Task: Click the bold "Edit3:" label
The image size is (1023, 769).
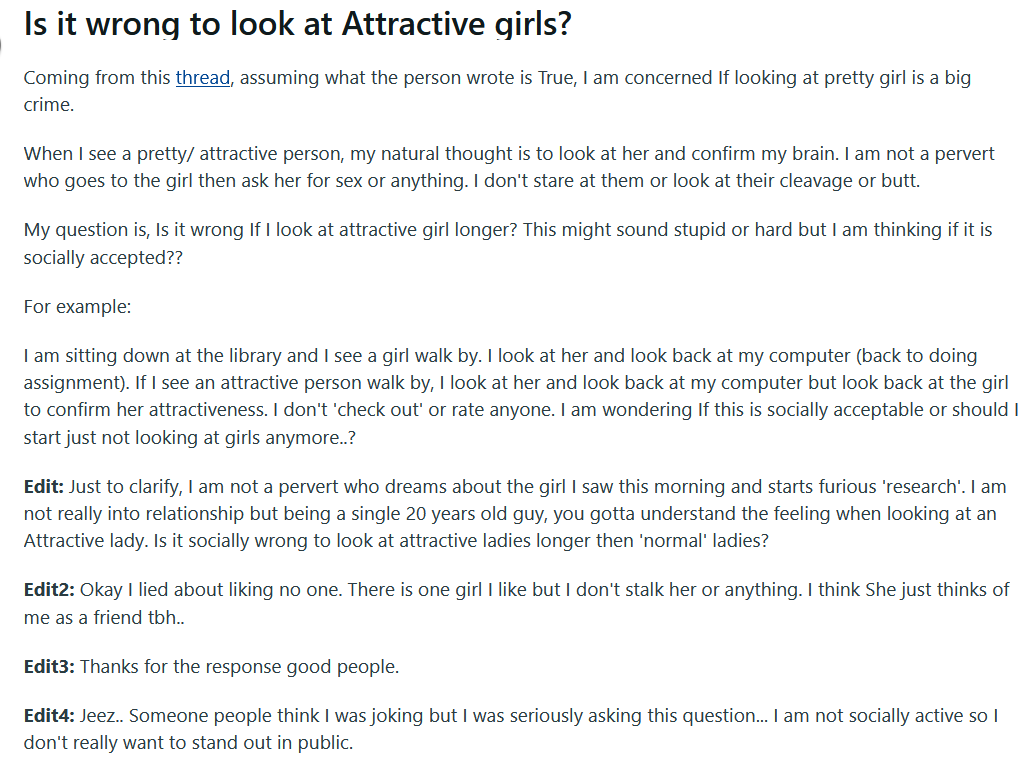Action: click(x=49, y=667)
